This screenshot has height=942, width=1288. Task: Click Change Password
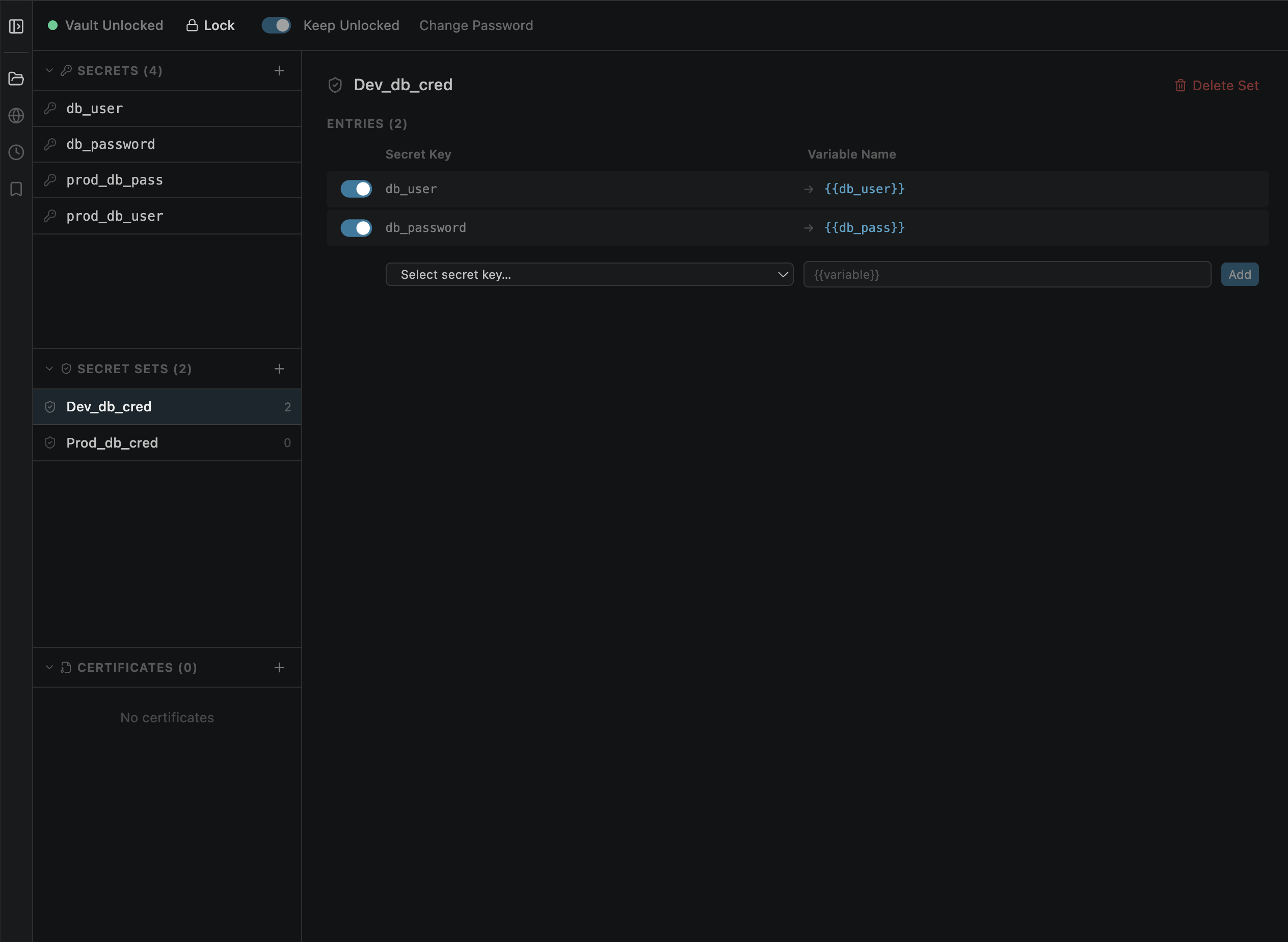(x=476, y=25)
